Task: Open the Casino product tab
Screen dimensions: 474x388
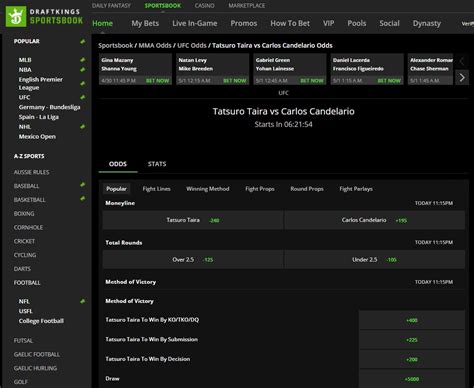Action: coord(205,6)
